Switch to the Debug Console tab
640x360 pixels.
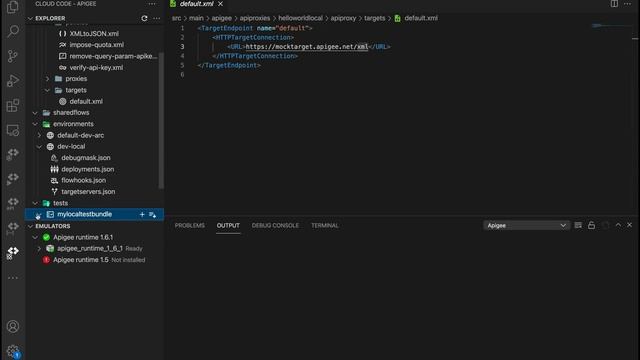275,225
